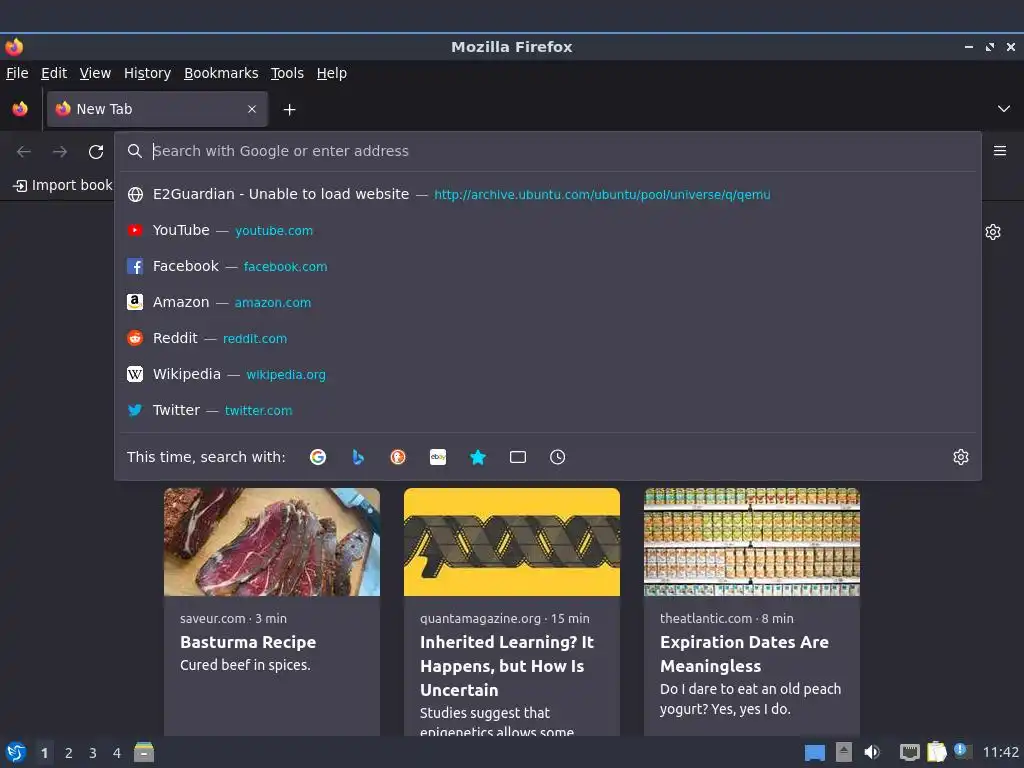Open the Facebook suggestion row
The image size is (1024, 768).
pyautogui.click(x=547, y=266)
